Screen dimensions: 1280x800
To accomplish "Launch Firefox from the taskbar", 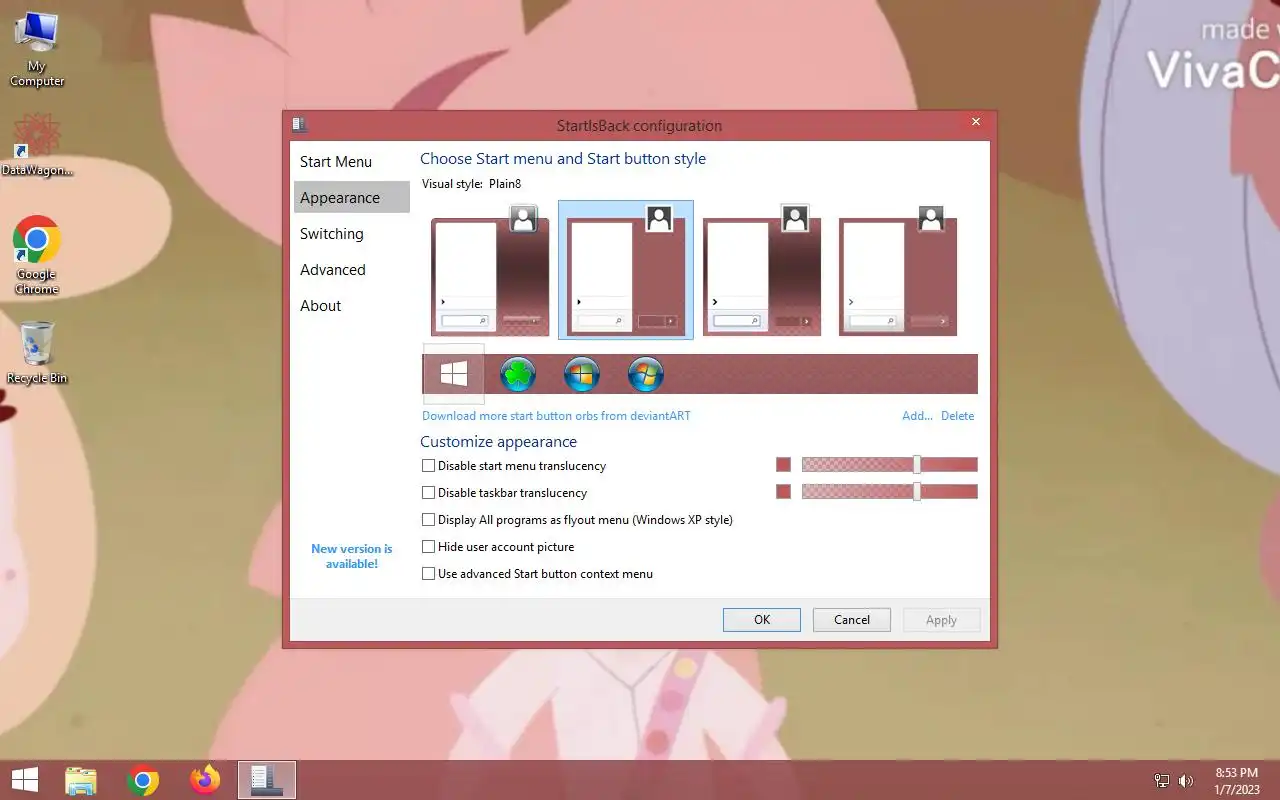I will [x=205, y=780].
